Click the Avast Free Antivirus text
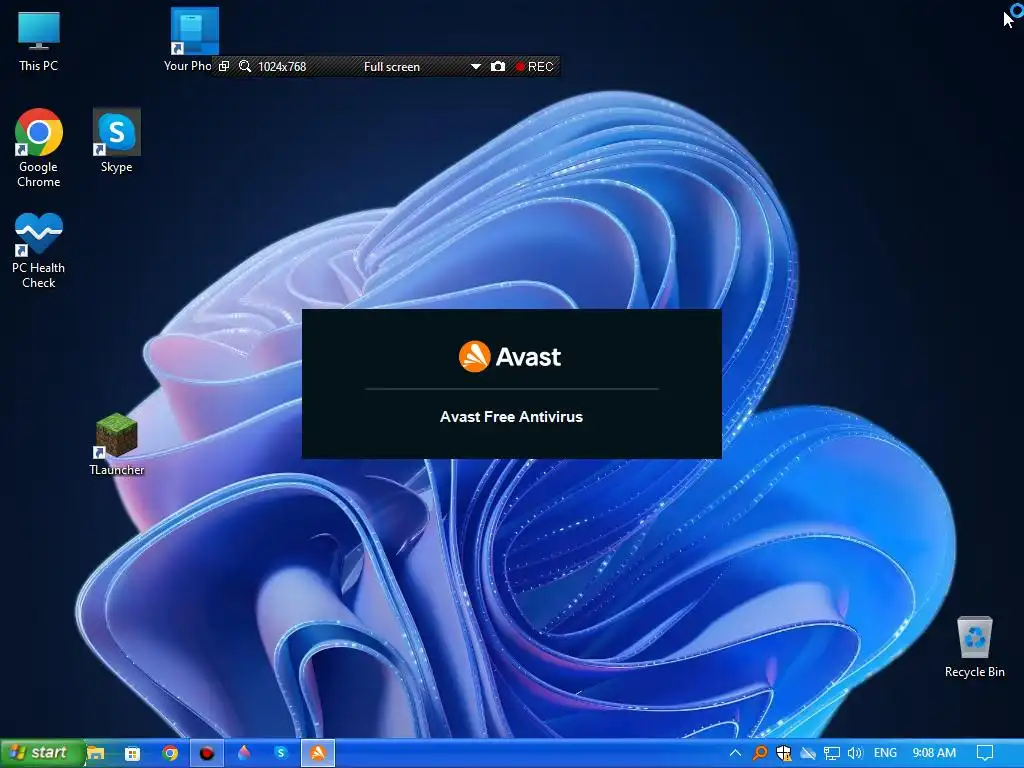Viewport: 1024px width, 768px height. (x=511, y=417)
